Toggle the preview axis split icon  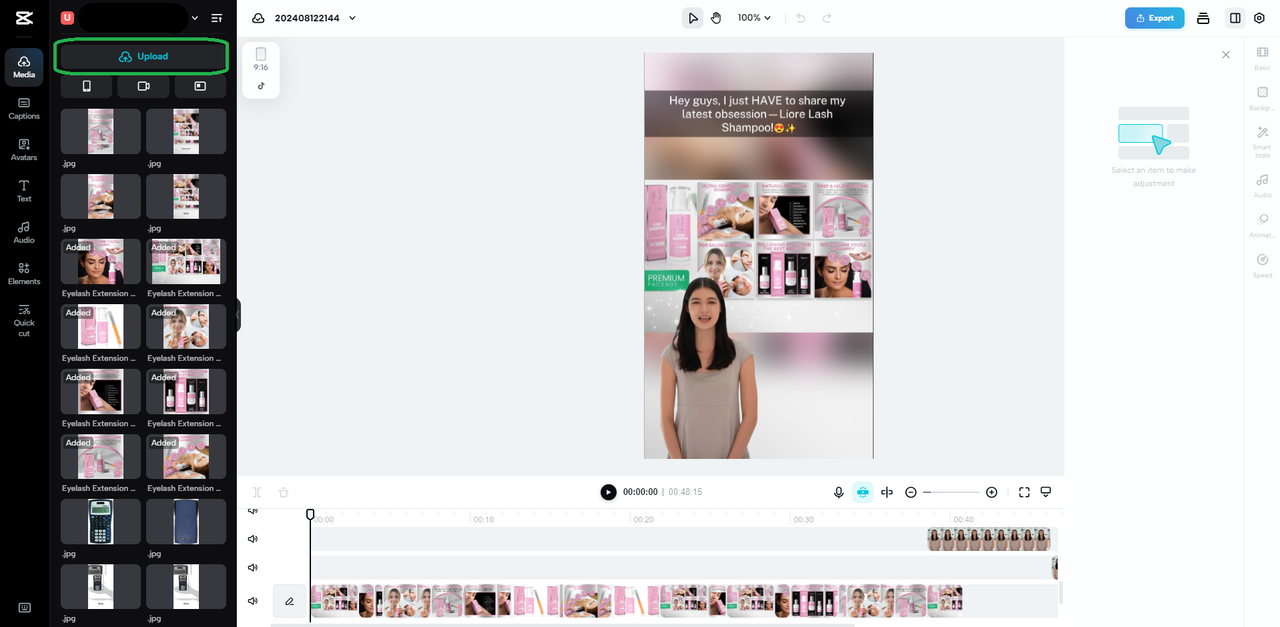coord(886,492)
